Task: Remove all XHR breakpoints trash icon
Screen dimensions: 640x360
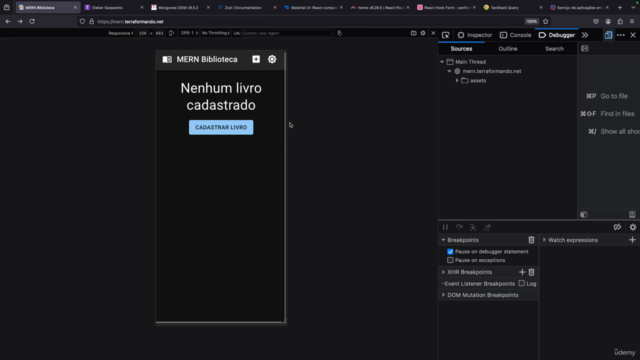Action: pos(531,272)
